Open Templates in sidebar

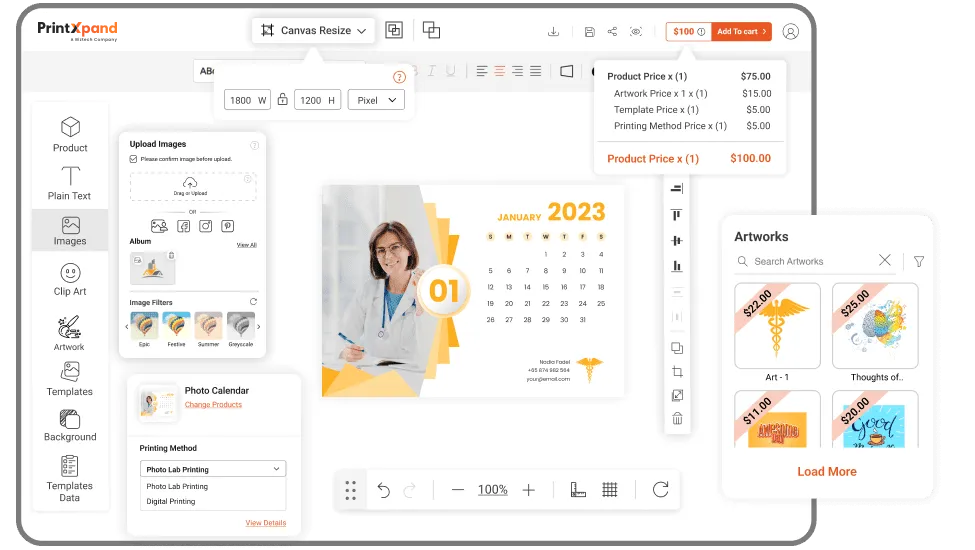(x=70, y=379)
